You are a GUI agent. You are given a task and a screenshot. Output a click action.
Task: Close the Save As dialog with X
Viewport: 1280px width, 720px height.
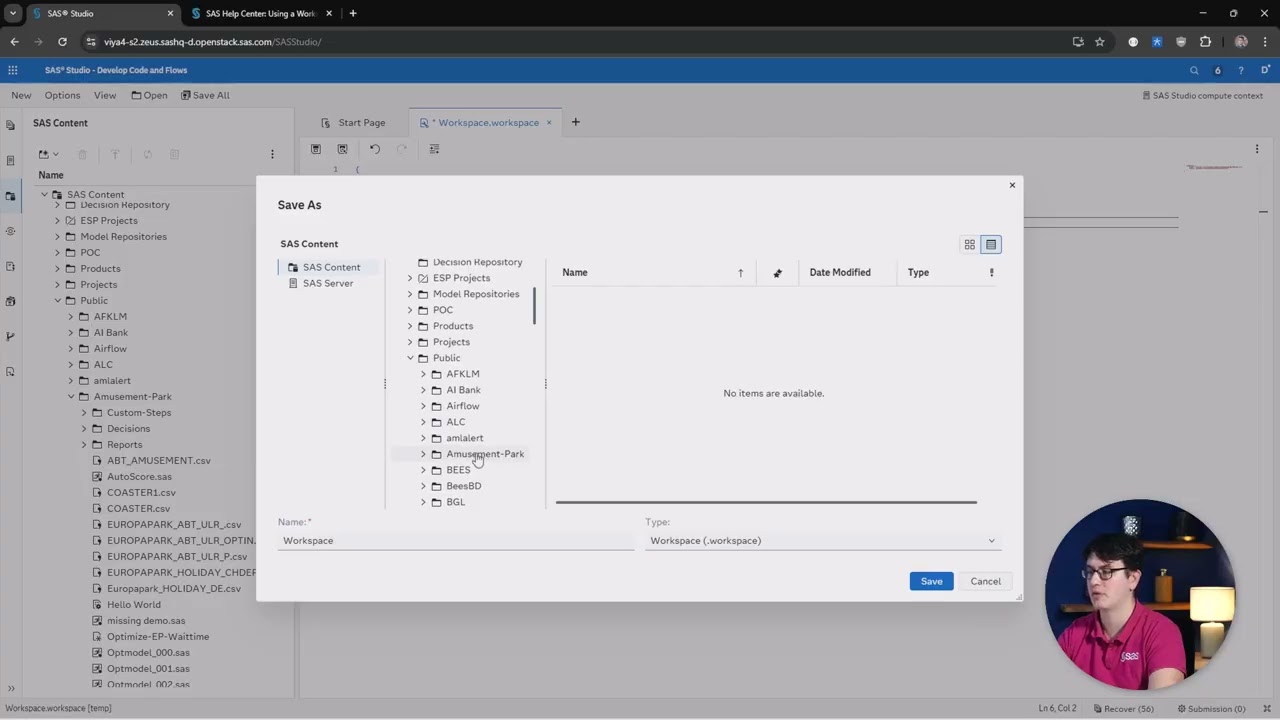pos(1012,185)
